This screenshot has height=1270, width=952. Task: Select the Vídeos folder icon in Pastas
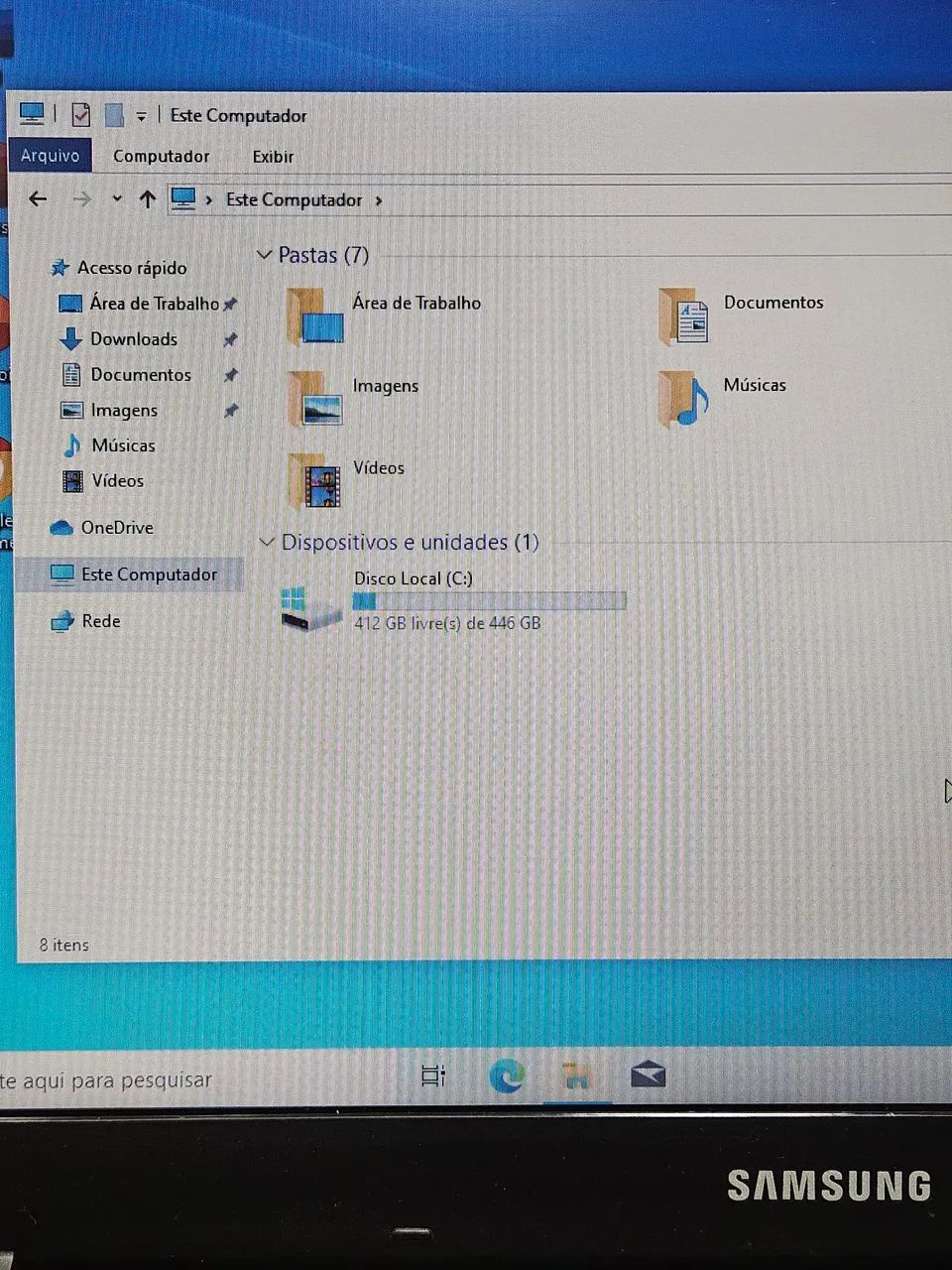[316, 480]
